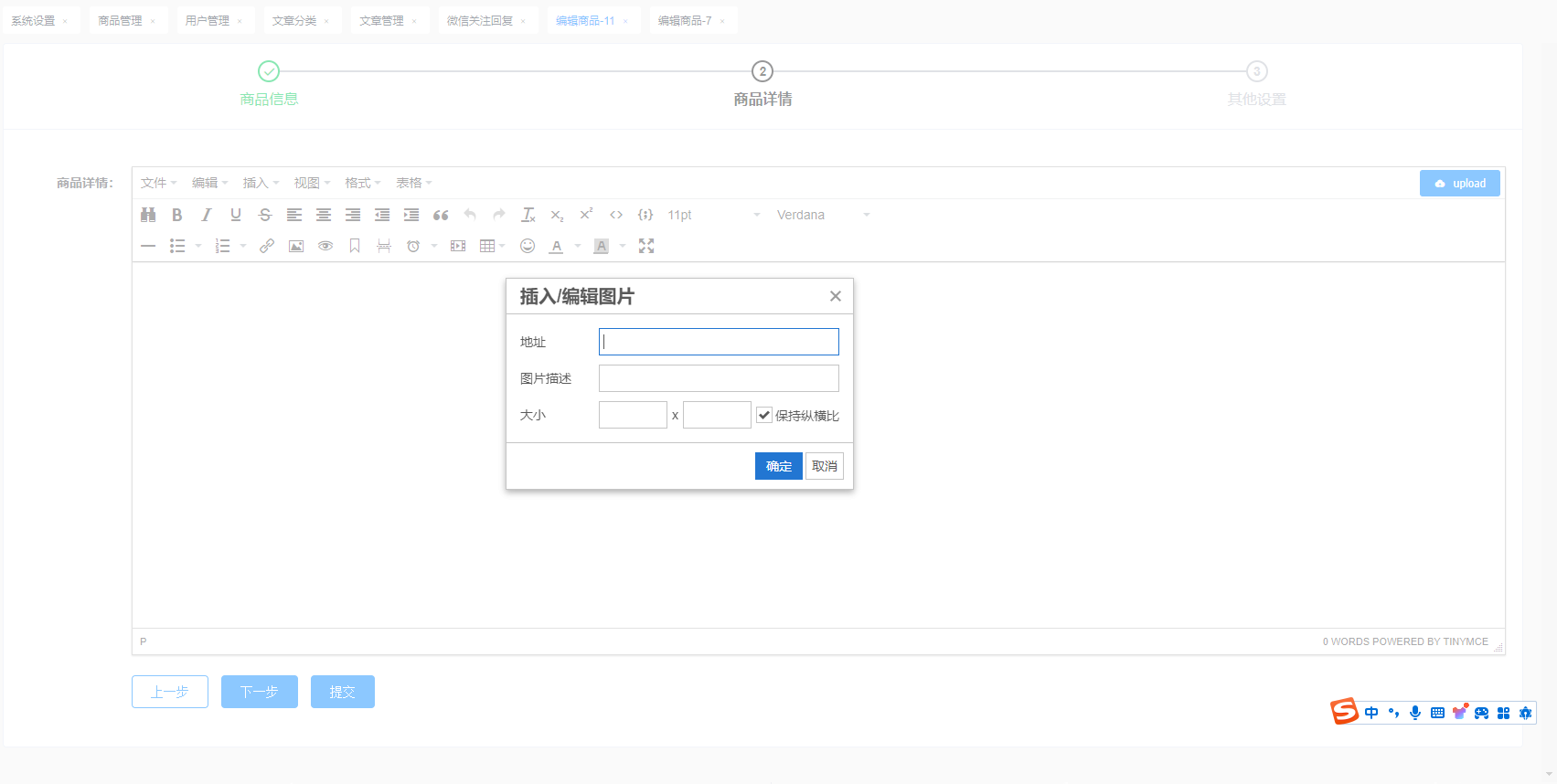The height and width of the screenshot is (784, 1557).
Task: Toggle underline formatting
Action: pos(236,215)
